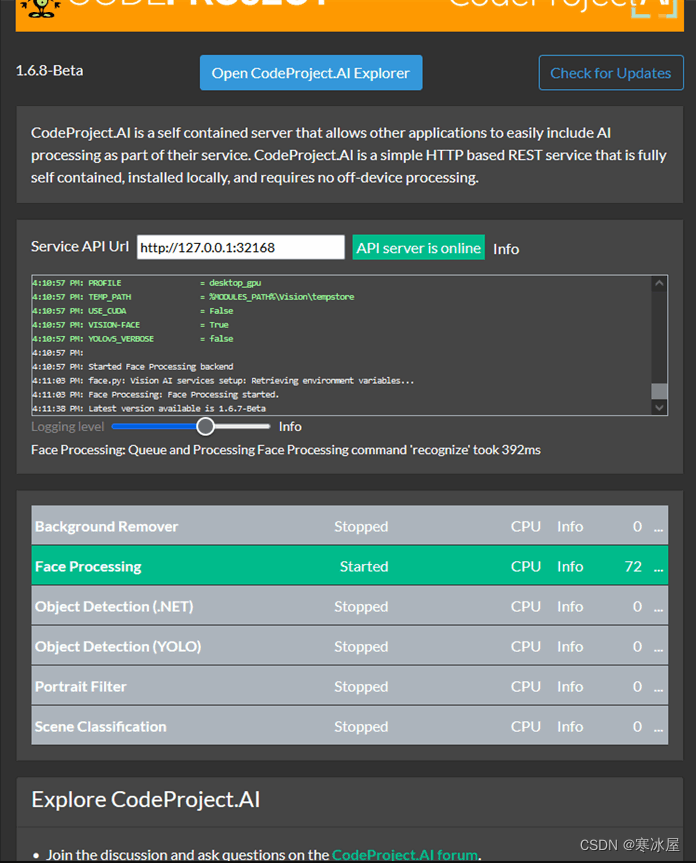Click Stopped status of Background Remover

361,527
